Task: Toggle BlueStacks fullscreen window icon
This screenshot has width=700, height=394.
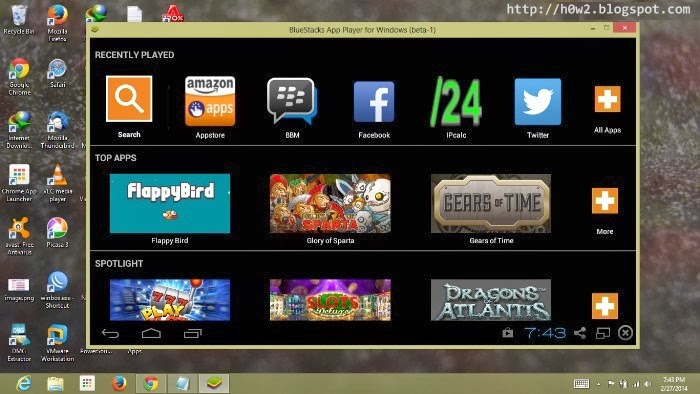Action: (603, 333)
